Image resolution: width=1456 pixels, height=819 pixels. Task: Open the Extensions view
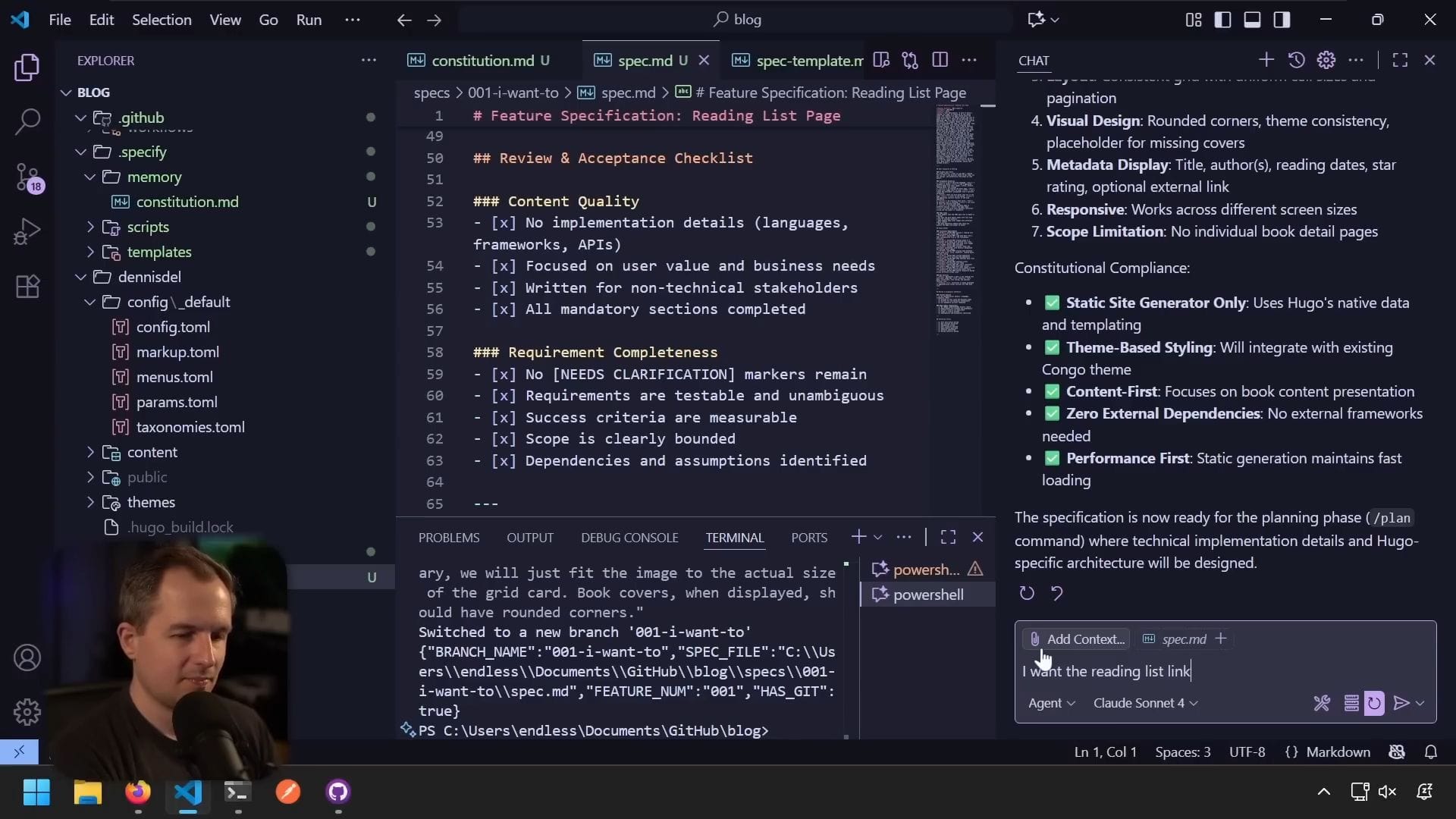point(27,287)
